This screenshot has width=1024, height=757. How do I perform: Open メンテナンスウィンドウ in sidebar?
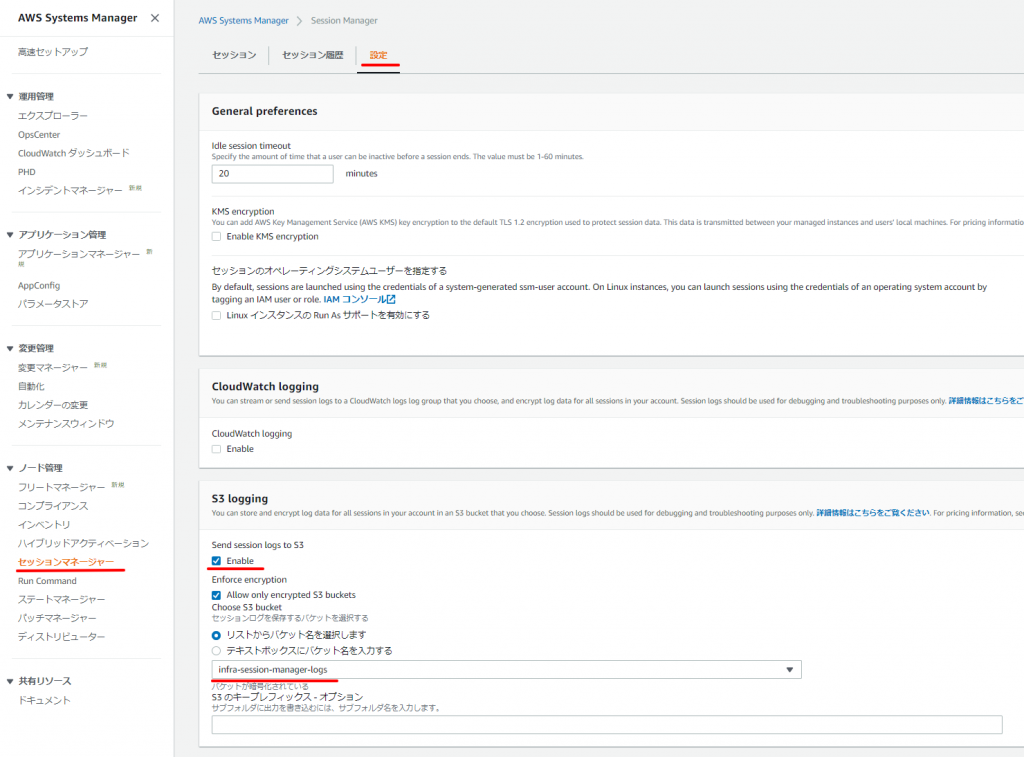(66, 424)
